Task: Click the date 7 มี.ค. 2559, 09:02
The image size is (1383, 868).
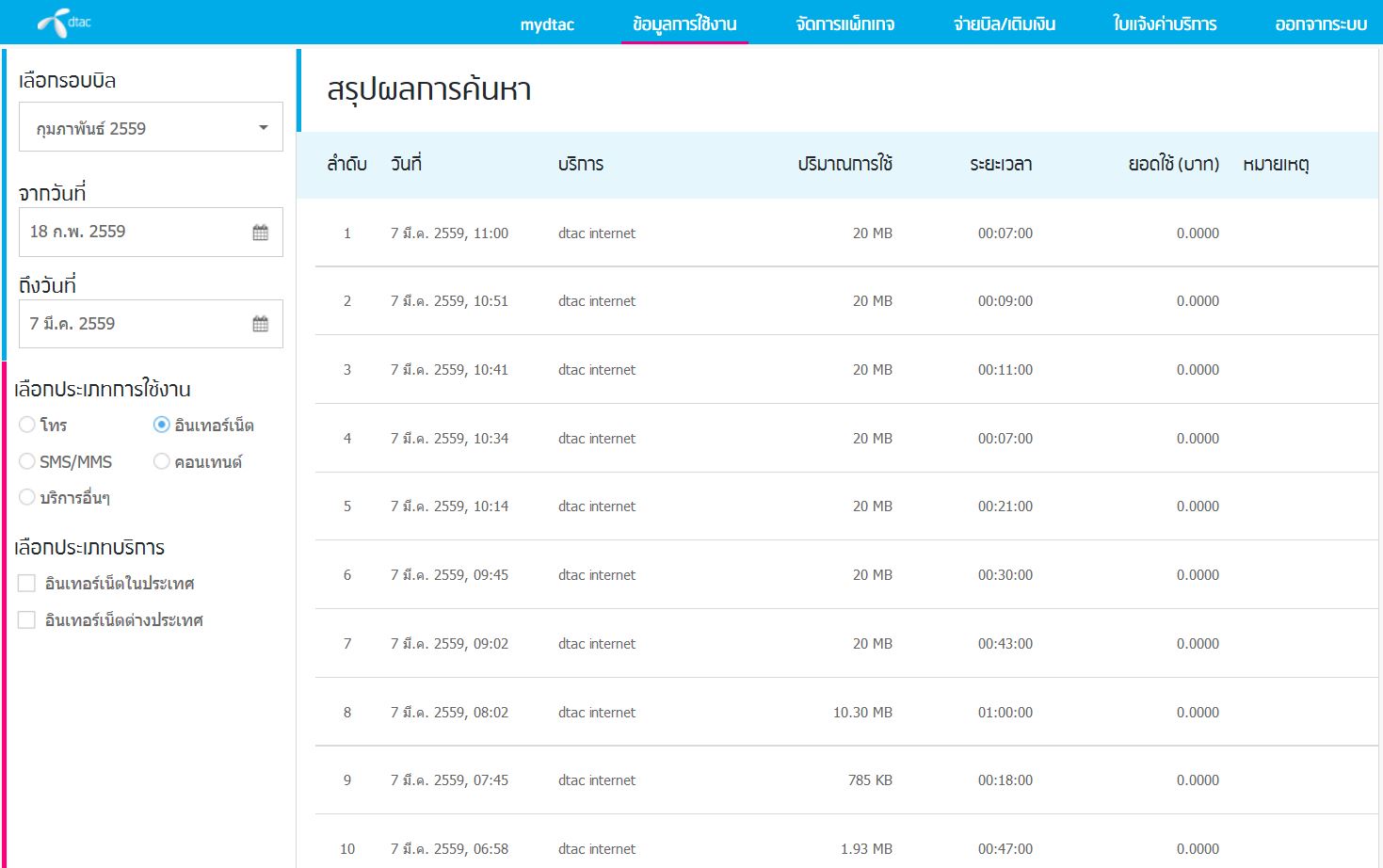Action: point(449,644)
